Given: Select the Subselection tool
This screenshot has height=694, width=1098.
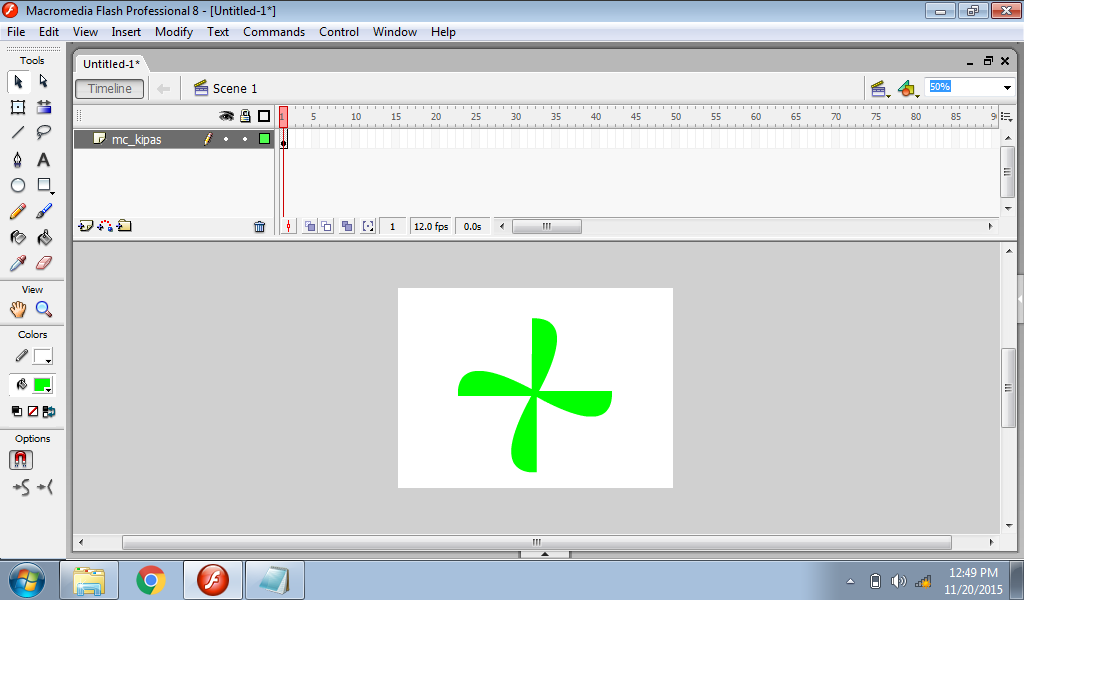Looking at the screenshot, I should 43,82.
